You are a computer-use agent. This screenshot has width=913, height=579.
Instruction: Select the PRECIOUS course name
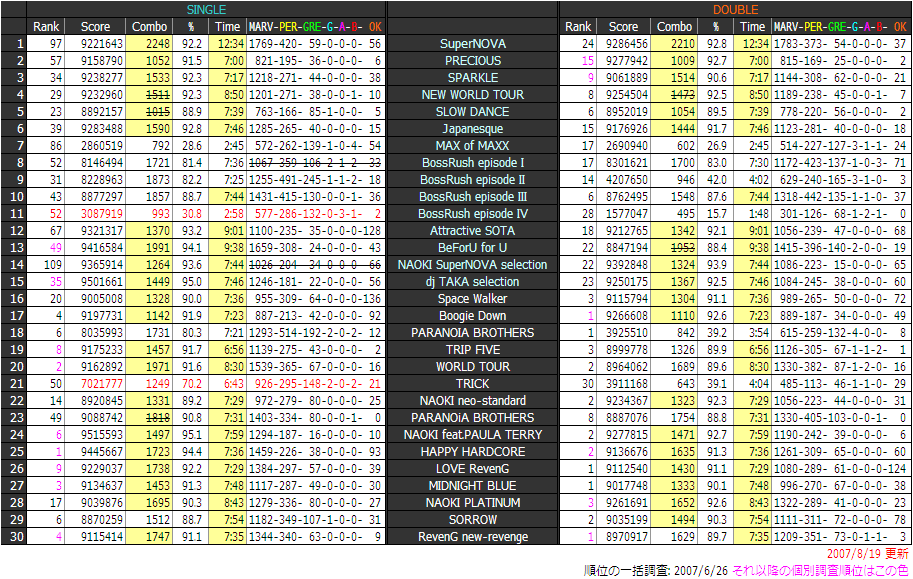point(472,61)
